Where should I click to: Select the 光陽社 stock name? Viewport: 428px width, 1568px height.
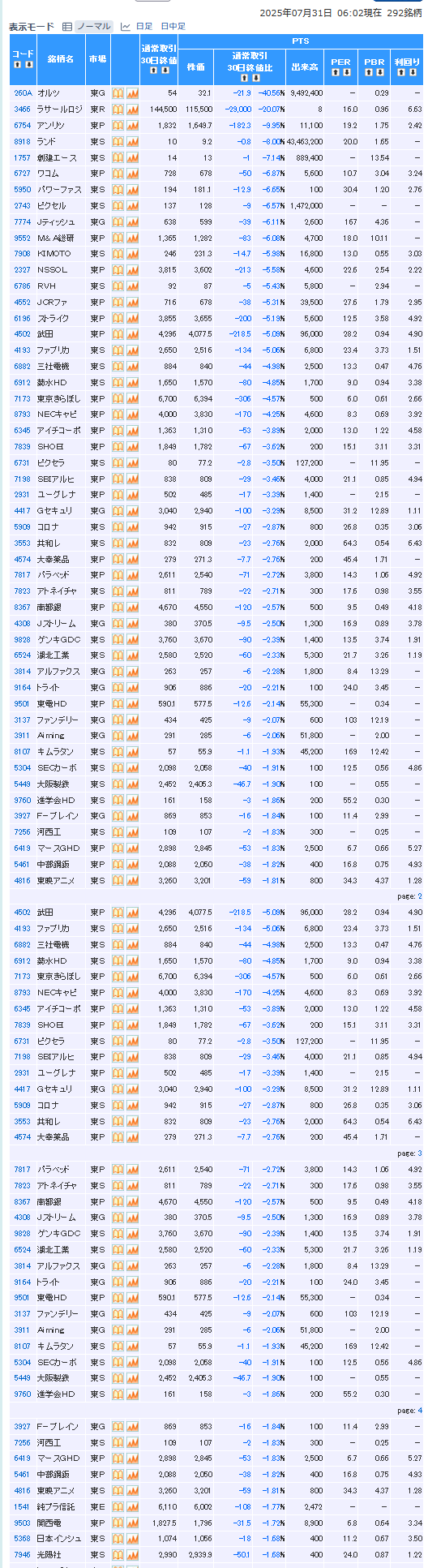(x=48, y=1555)
